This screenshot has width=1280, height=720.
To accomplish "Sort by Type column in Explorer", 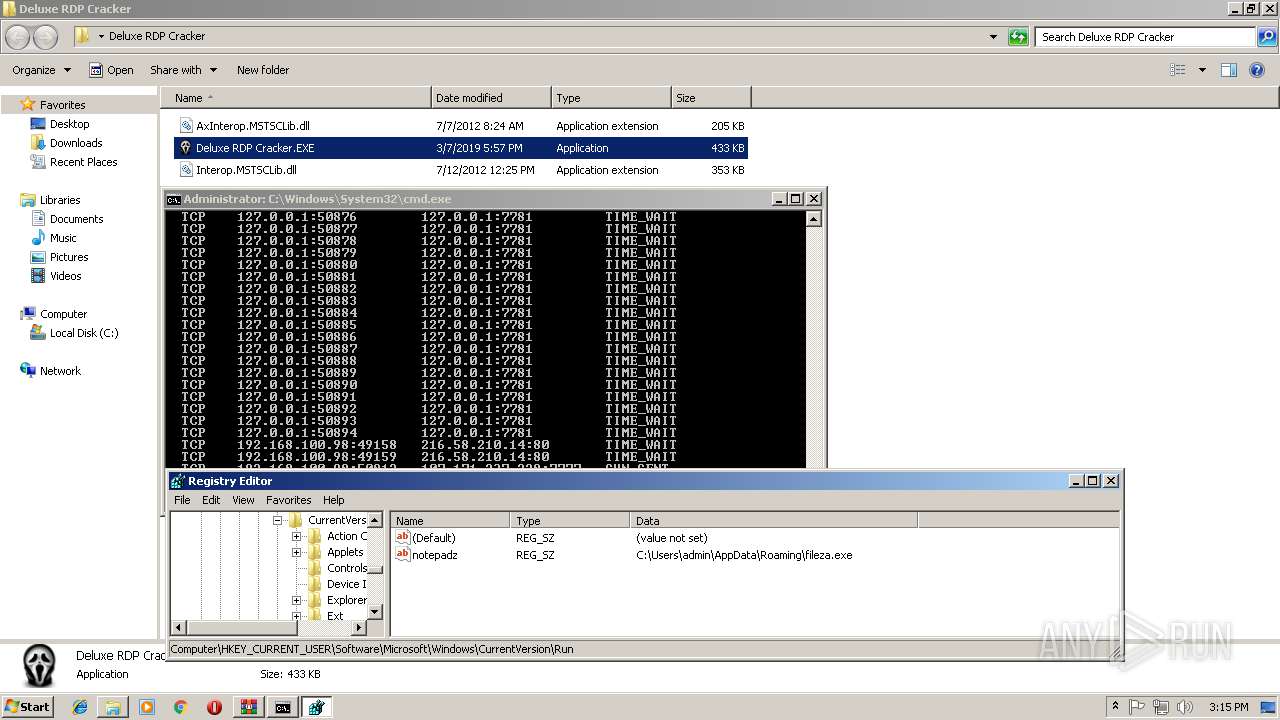I will (611, 98).
